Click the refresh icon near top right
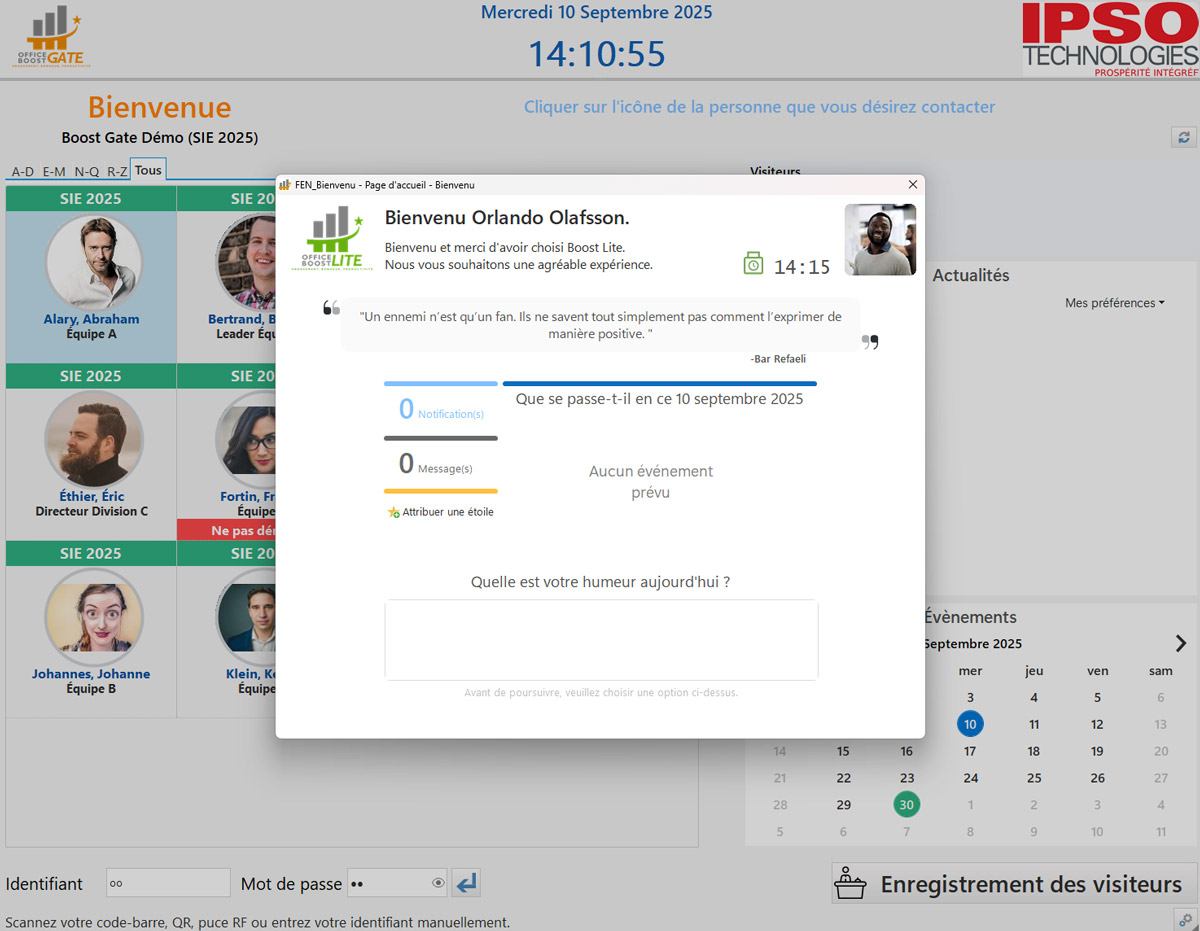1200x931 pixels. 1184,137
